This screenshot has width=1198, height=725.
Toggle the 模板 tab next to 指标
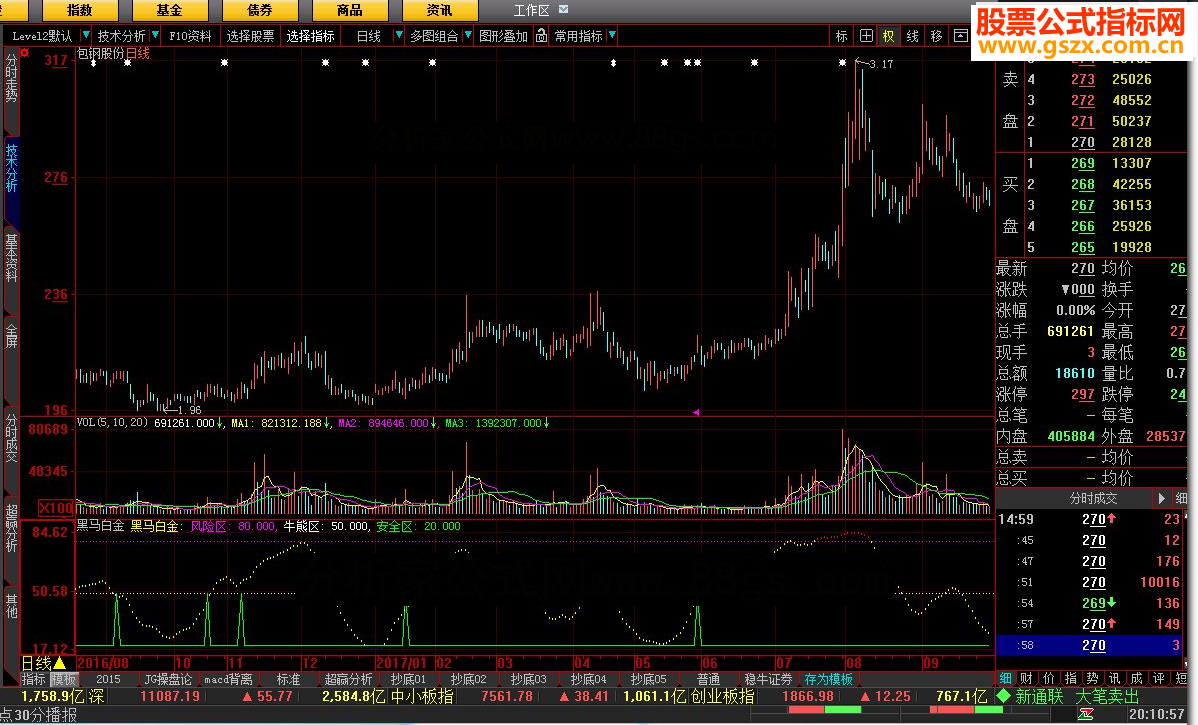click(x=64, y=679)
